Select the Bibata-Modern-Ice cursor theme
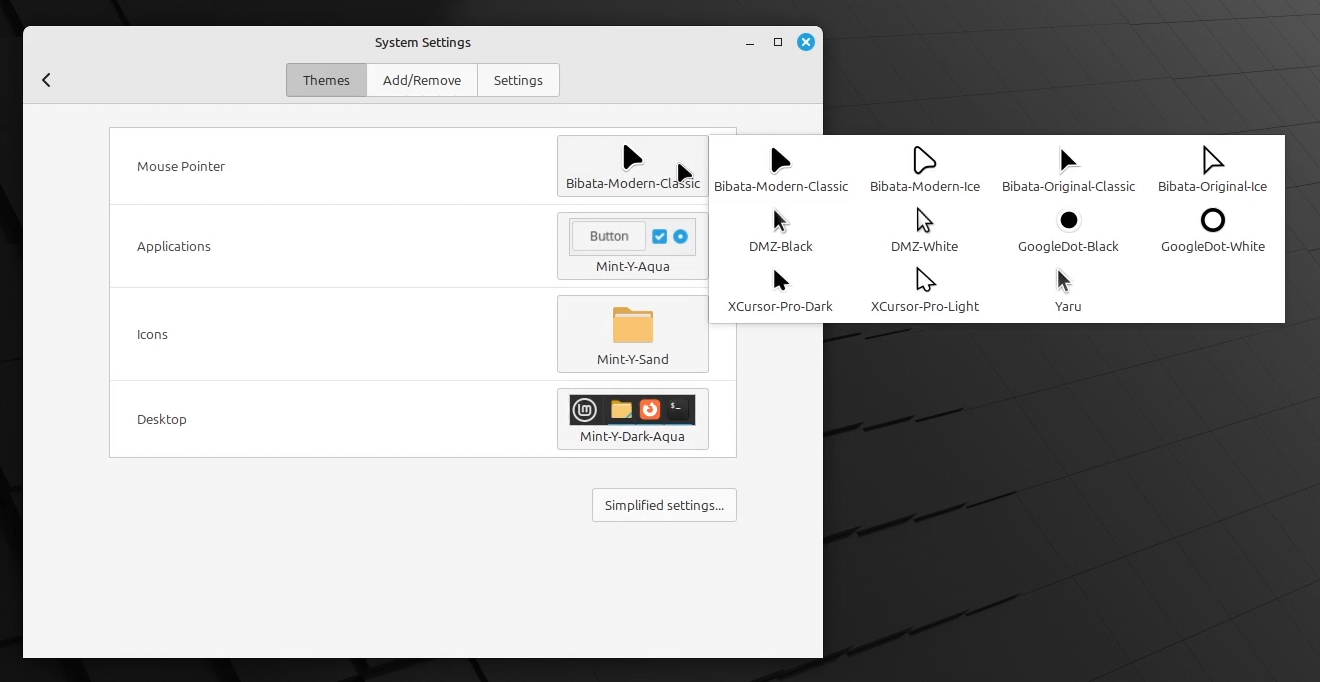1320x682 pixels. click(x=924, y=169)
